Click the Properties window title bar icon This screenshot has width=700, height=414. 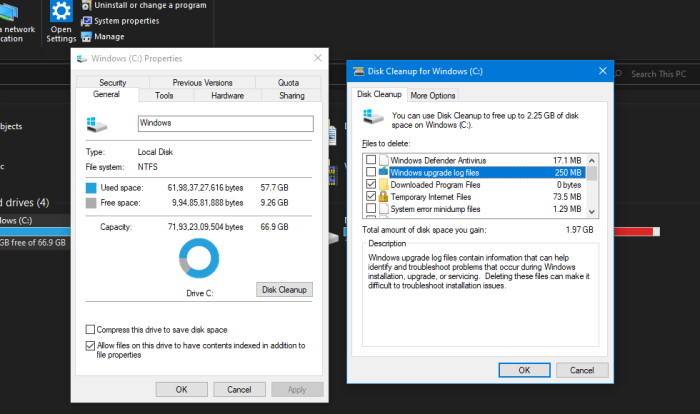point(82,59)
